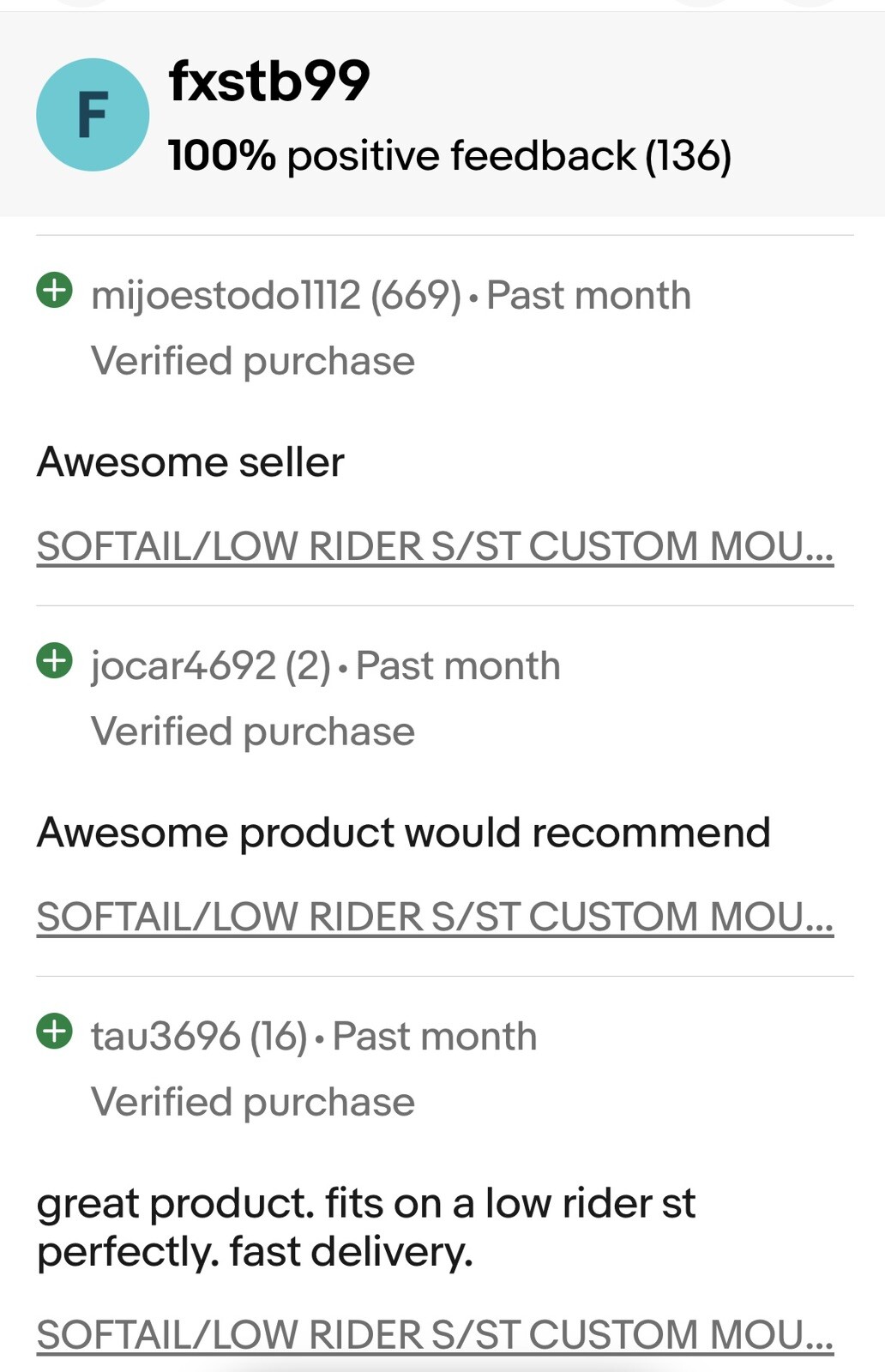This screenshot has height=1372, width=885.
Task: Click Verified purchase label under jocar4692
Action: click(253, 731)
